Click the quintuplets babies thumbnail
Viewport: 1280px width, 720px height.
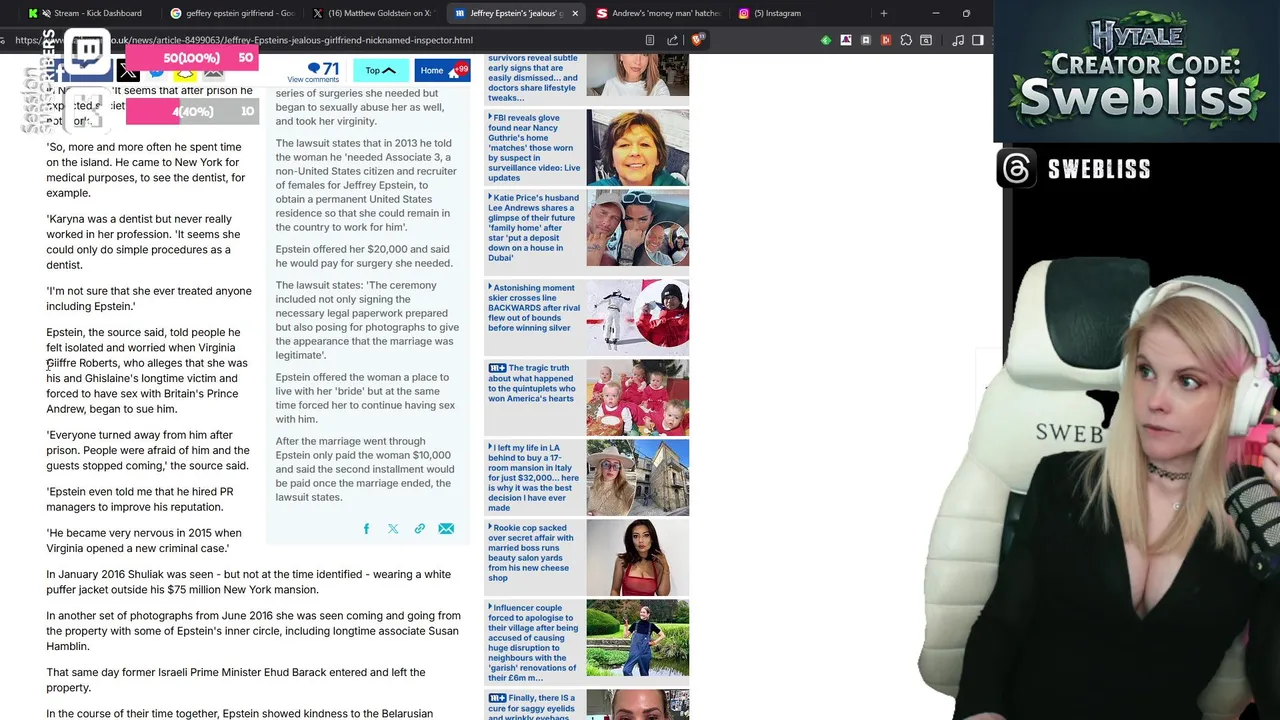click(x=637, y=398)
